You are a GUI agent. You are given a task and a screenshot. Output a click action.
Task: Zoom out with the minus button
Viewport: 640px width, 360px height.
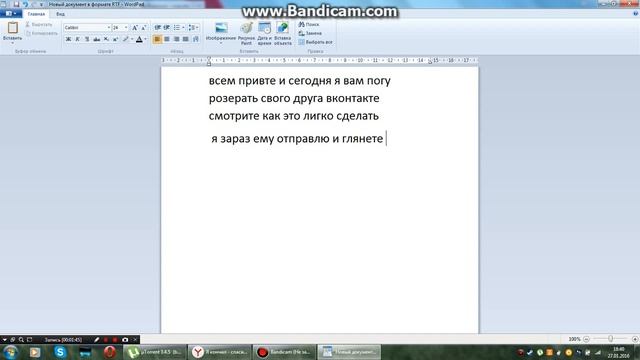pyautogui.click(x=586, y=339)
